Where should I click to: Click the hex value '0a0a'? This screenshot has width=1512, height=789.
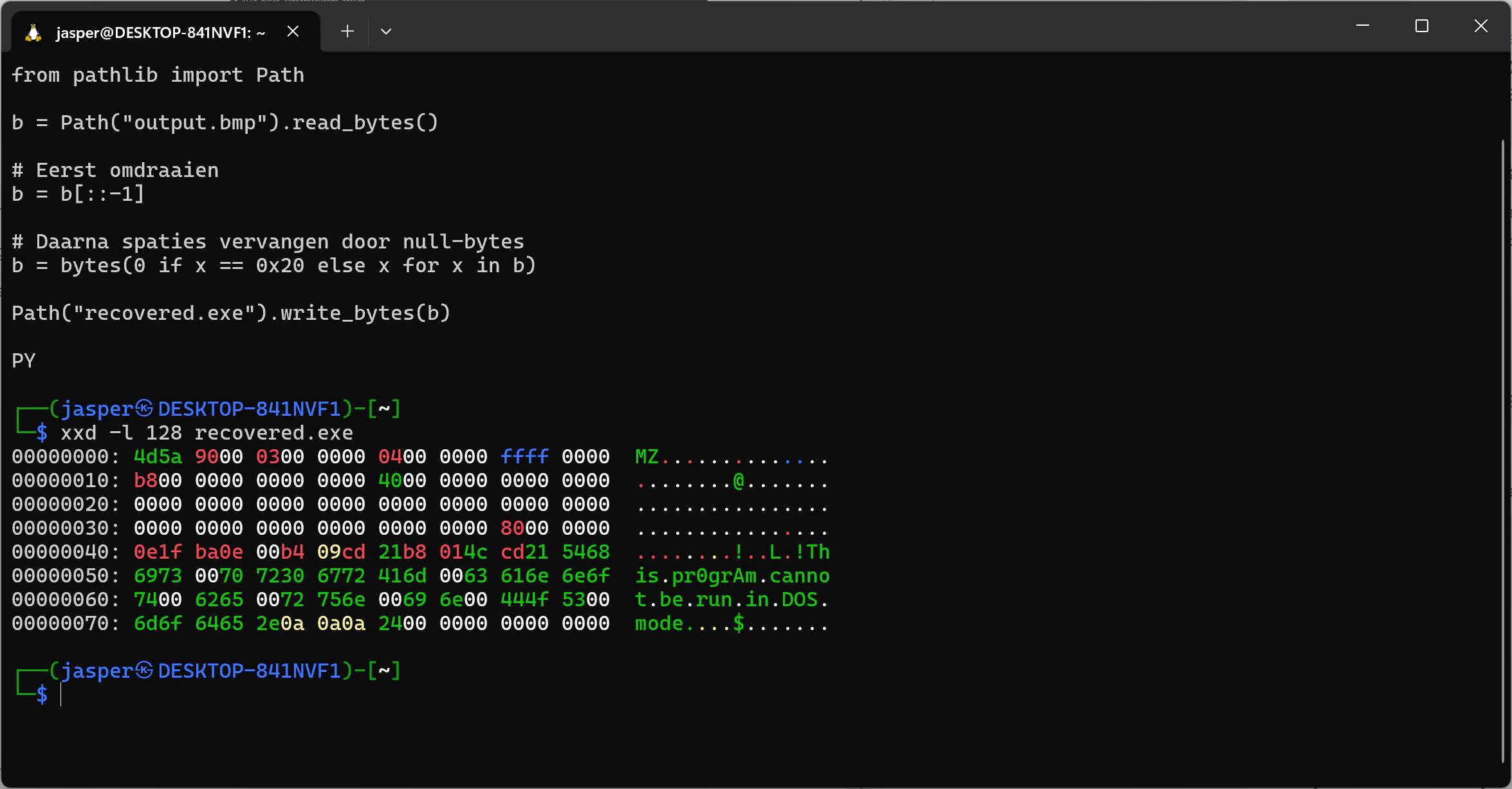click(341, 624)
